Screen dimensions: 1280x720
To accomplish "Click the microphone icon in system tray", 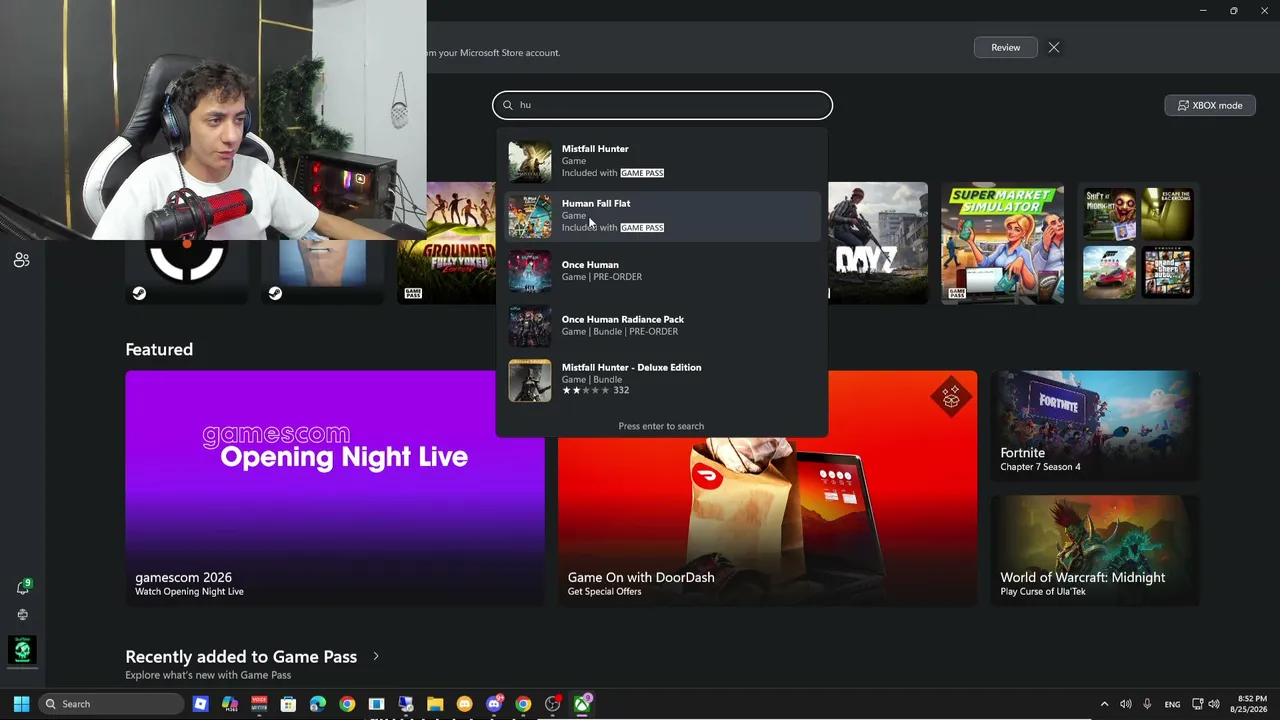I will tap(1147, 704).
